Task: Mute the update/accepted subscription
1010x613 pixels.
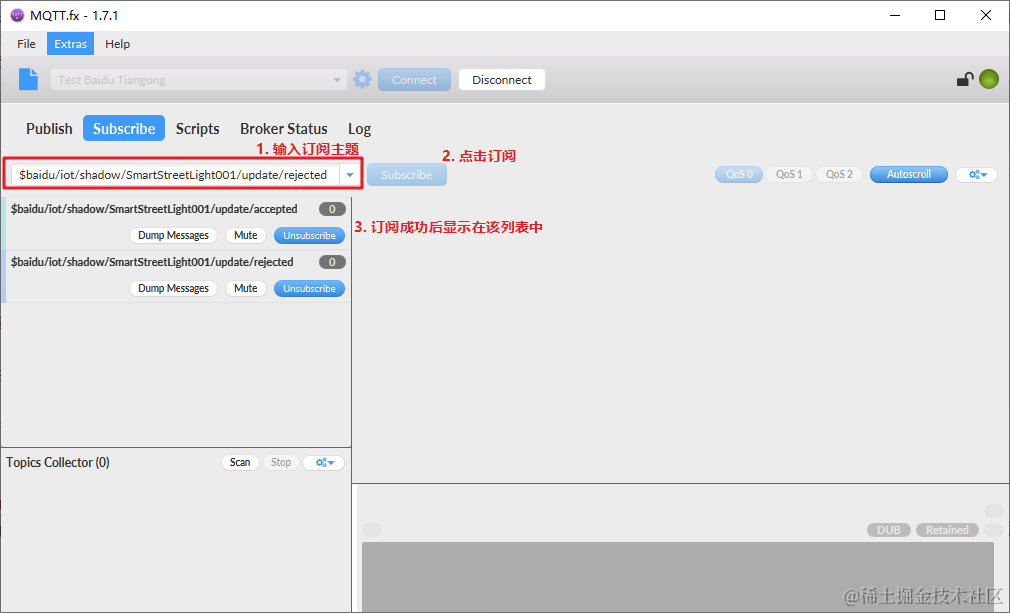Action: pyautogui.click(x=245, y=236)
